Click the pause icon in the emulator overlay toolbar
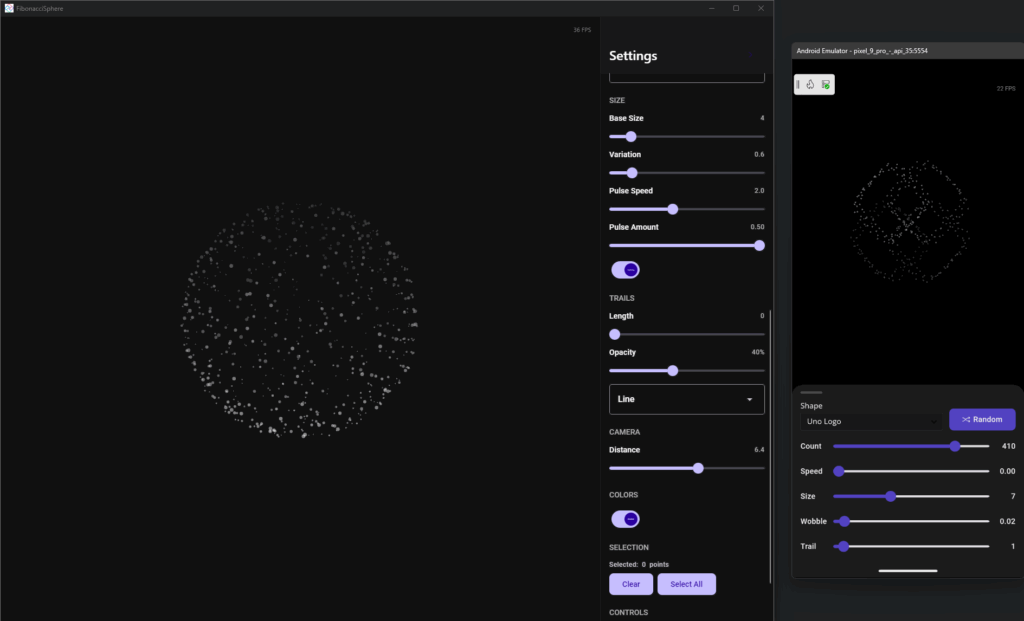Screen dimensions: 1024x621 798,84
